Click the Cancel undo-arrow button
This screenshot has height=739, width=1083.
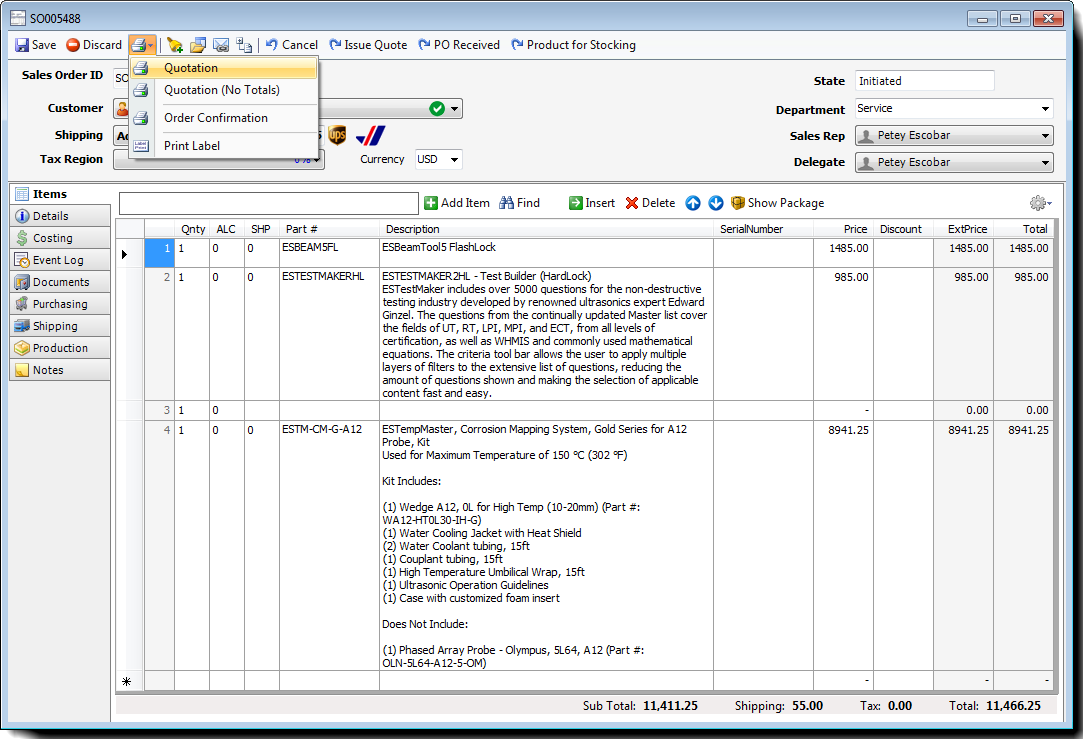pyautogui.click(x=291, y=45)
